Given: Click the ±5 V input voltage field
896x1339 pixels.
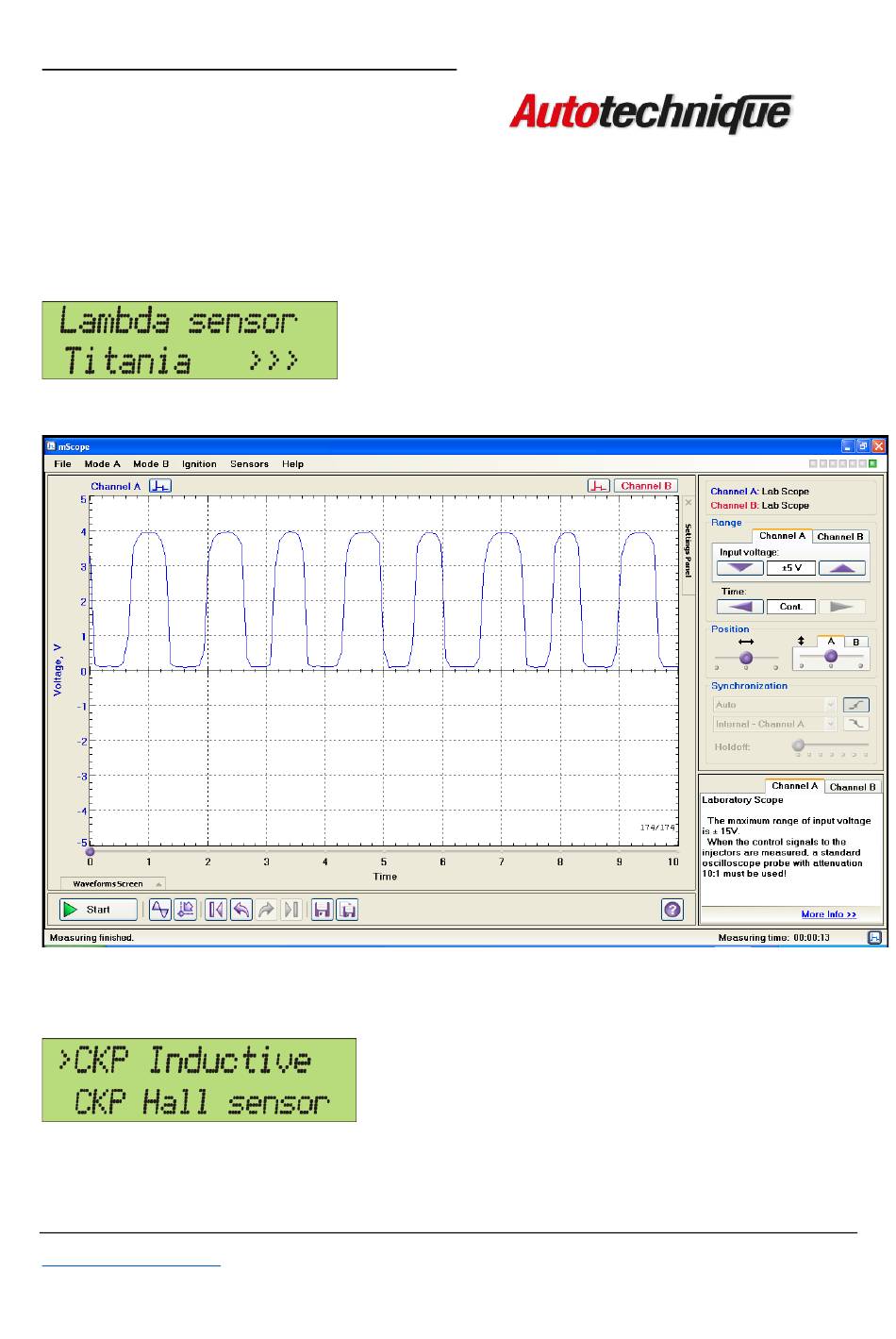Looking at the screenshot, I should [791, 568].
